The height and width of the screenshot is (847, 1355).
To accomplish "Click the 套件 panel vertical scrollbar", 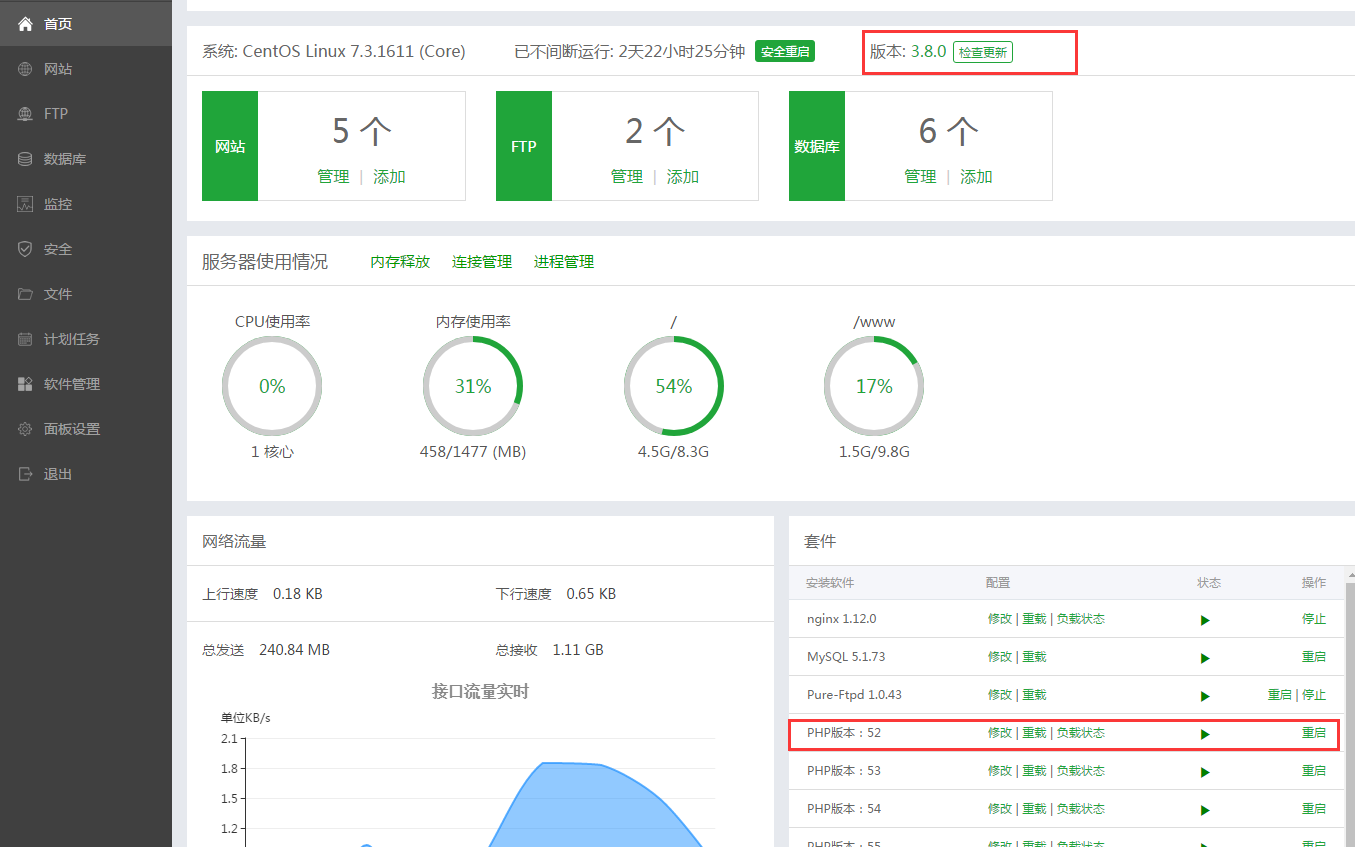I will (1350, 715).
